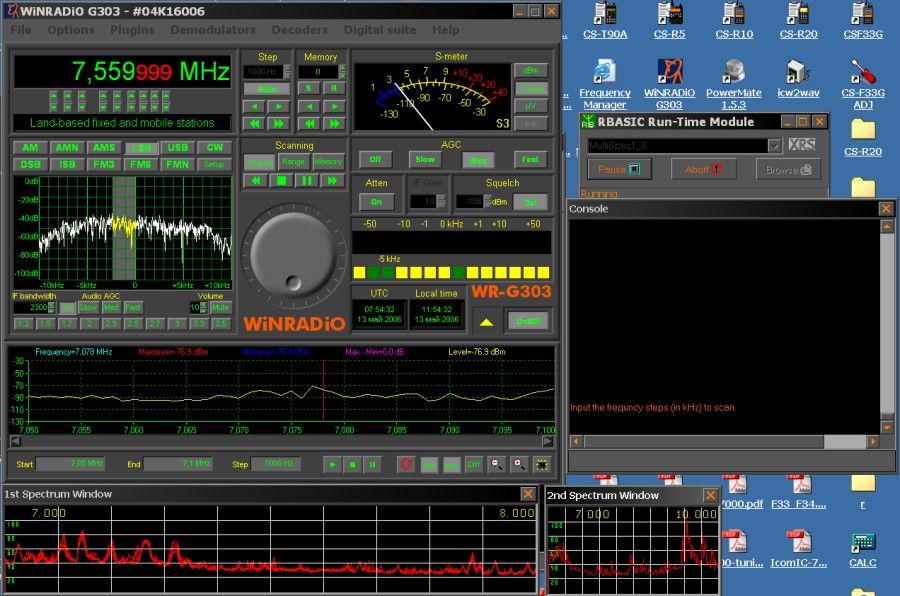Set AGC to Off
The image size is (900, 596).
click(375, 160)
